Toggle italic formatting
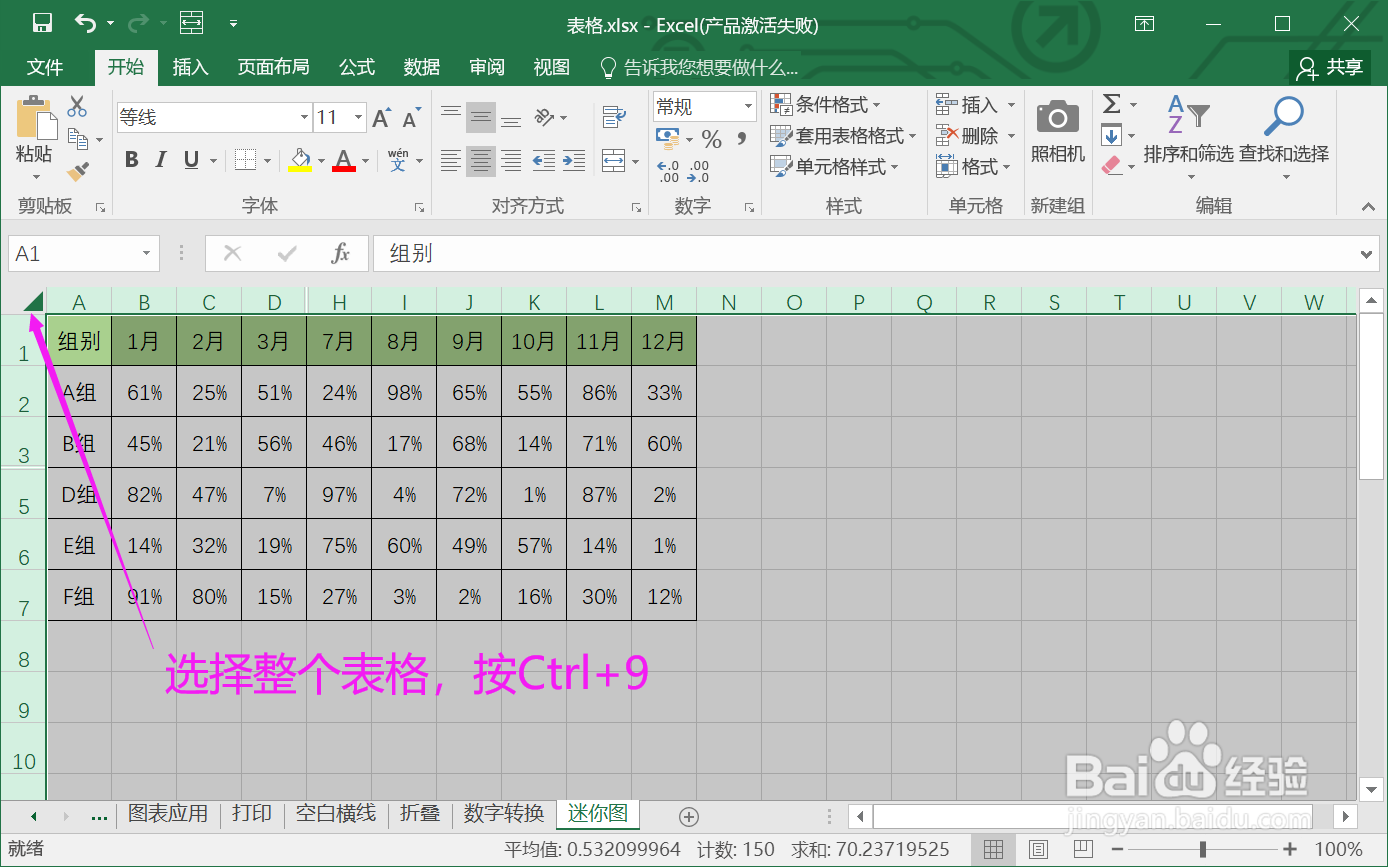Viewport: 1388px width, 867px height. click(x=160, y=158)
